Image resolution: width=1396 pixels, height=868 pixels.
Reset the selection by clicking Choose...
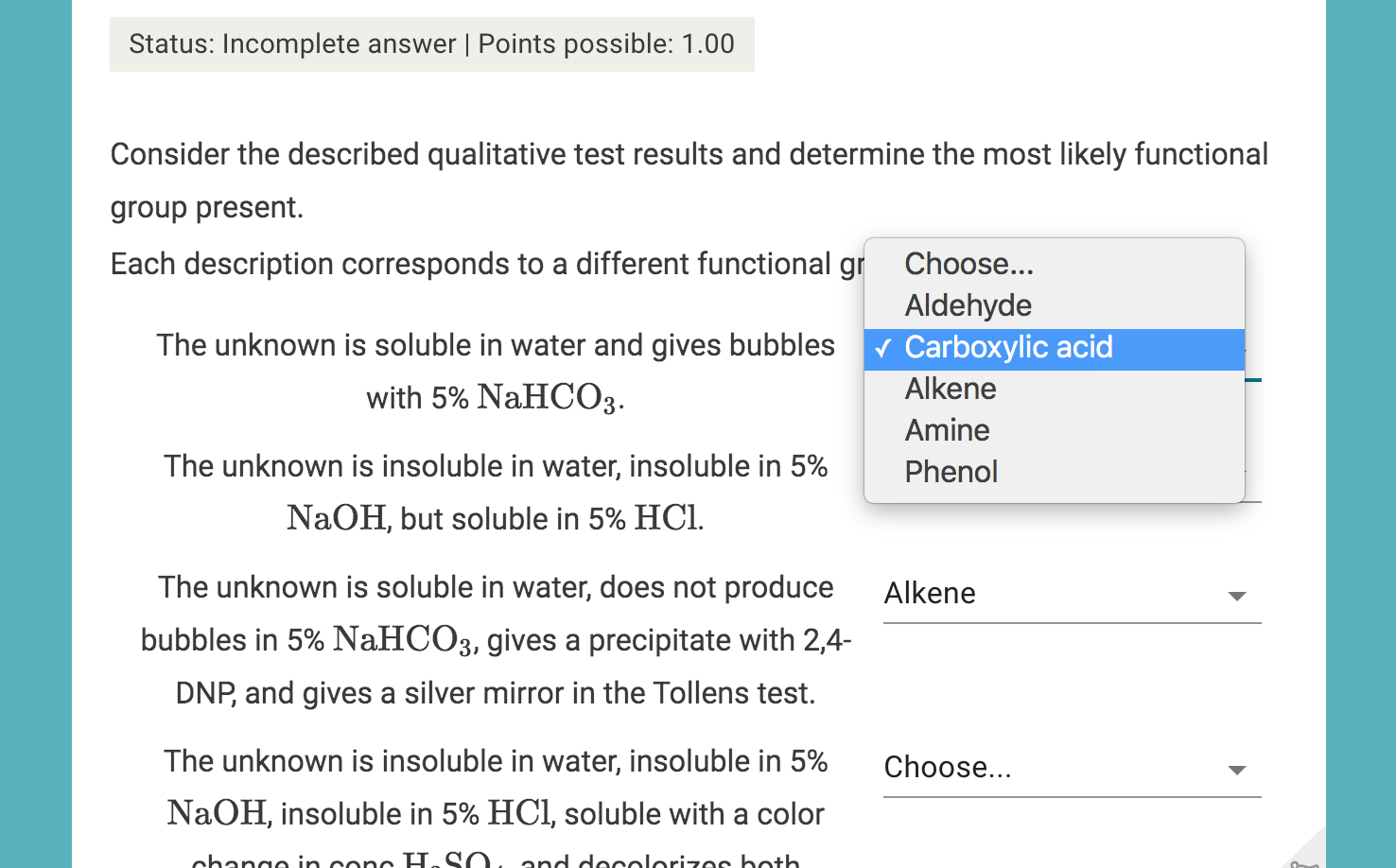pos(968,264)
